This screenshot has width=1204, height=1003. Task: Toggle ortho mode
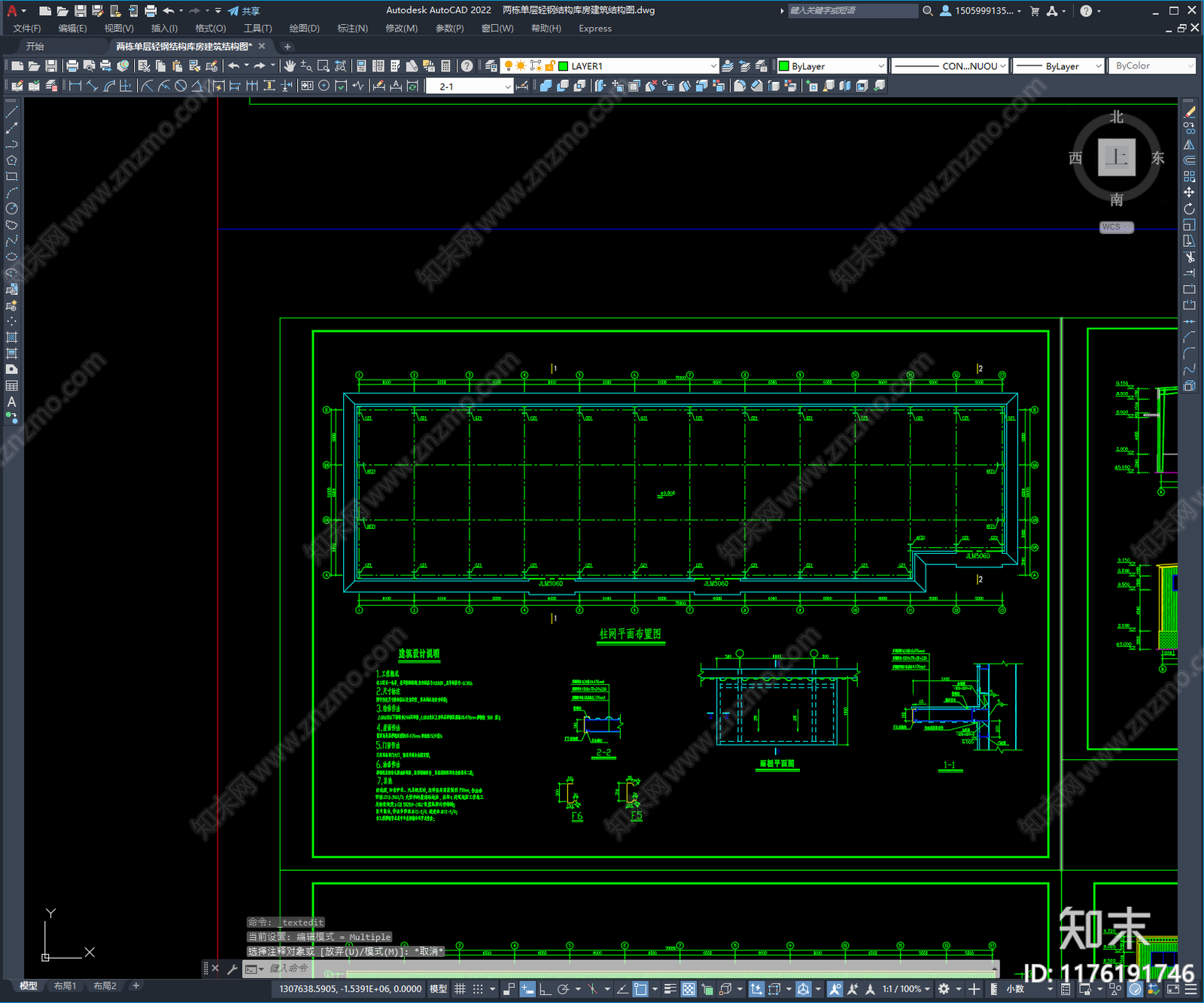[x=545, y=989]
